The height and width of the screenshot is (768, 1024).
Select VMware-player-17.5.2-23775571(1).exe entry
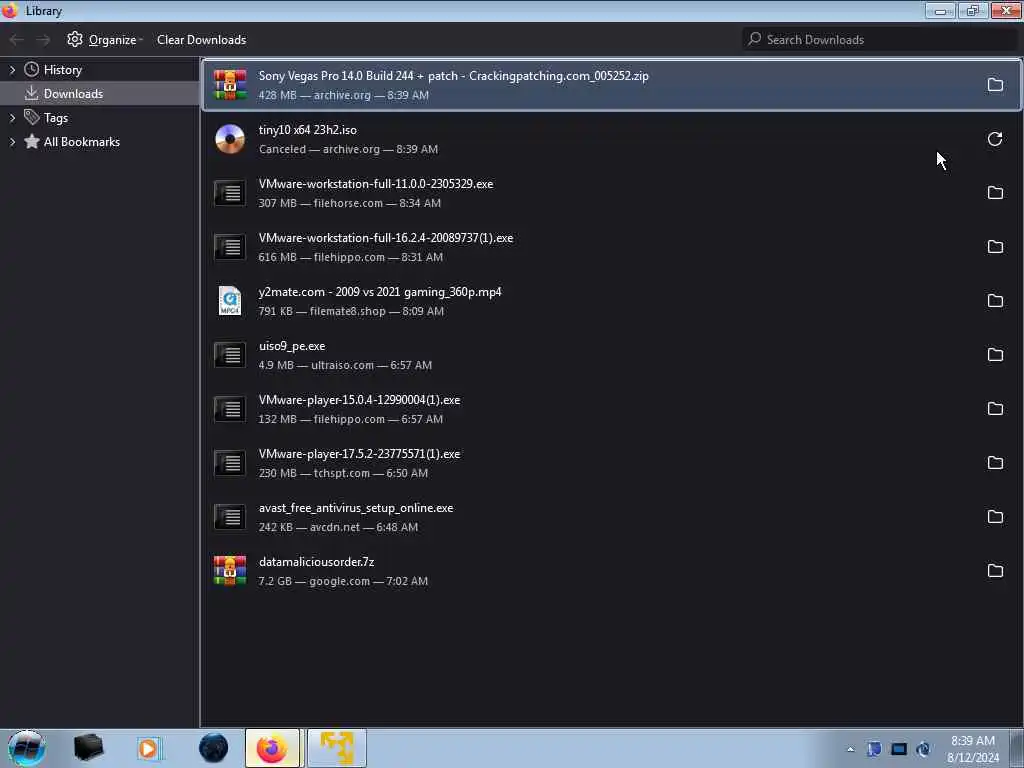point(611,463)
